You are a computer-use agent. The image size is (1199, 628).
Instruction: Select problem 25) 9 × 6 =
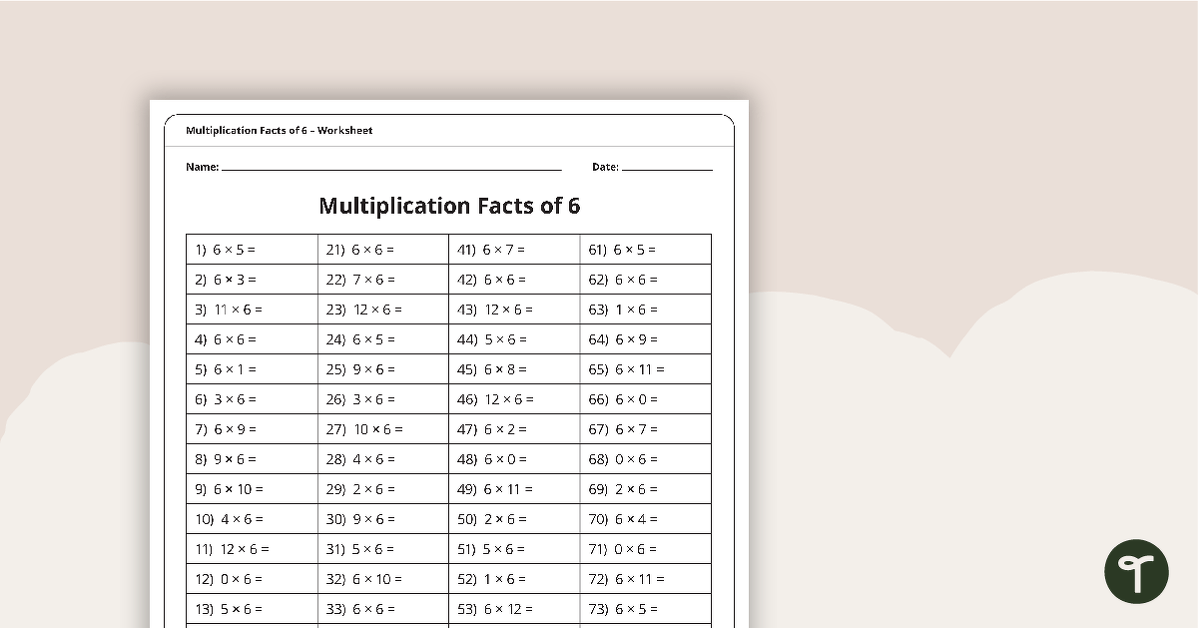360,369
